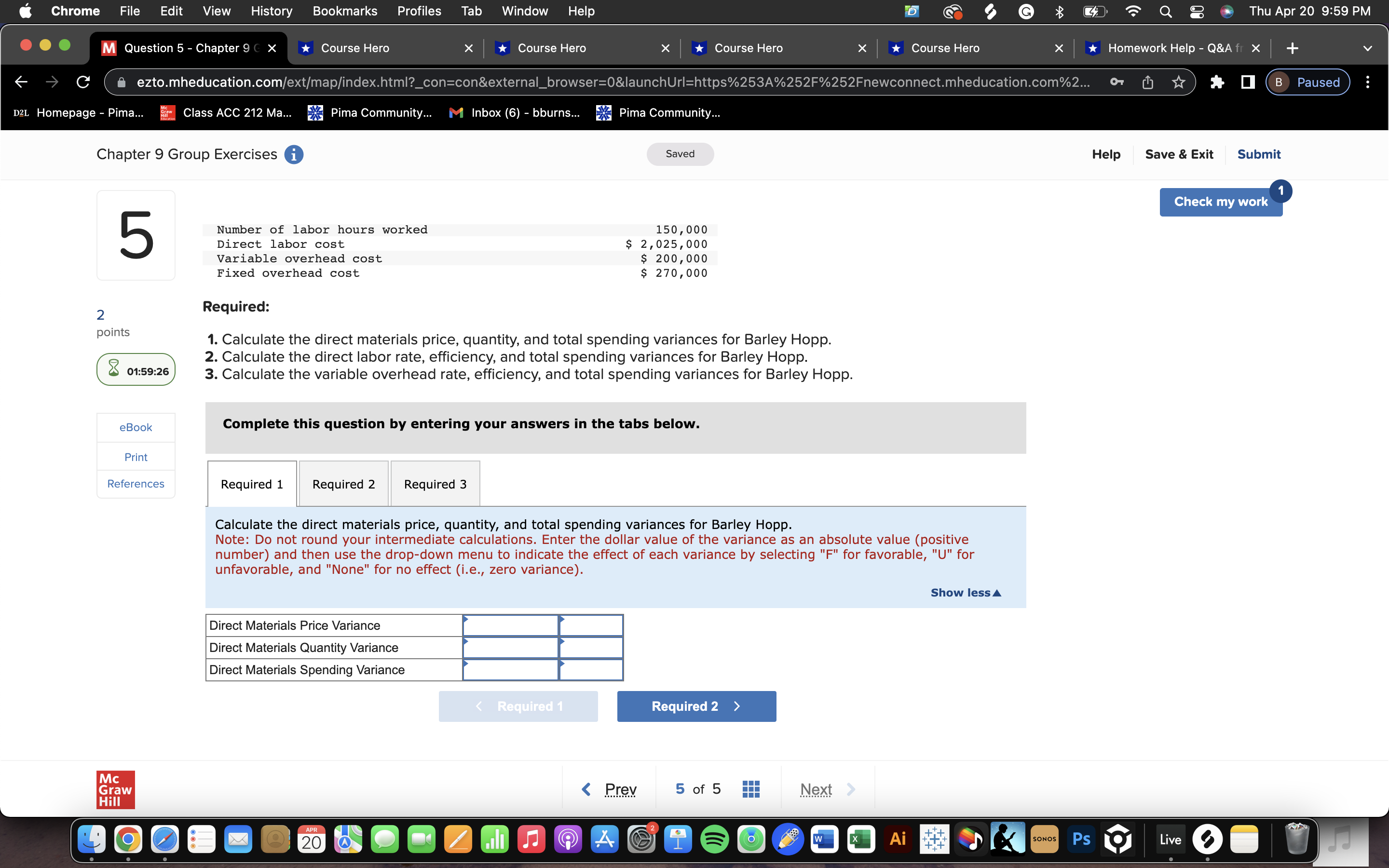Click the browser reload page icon

83,82
